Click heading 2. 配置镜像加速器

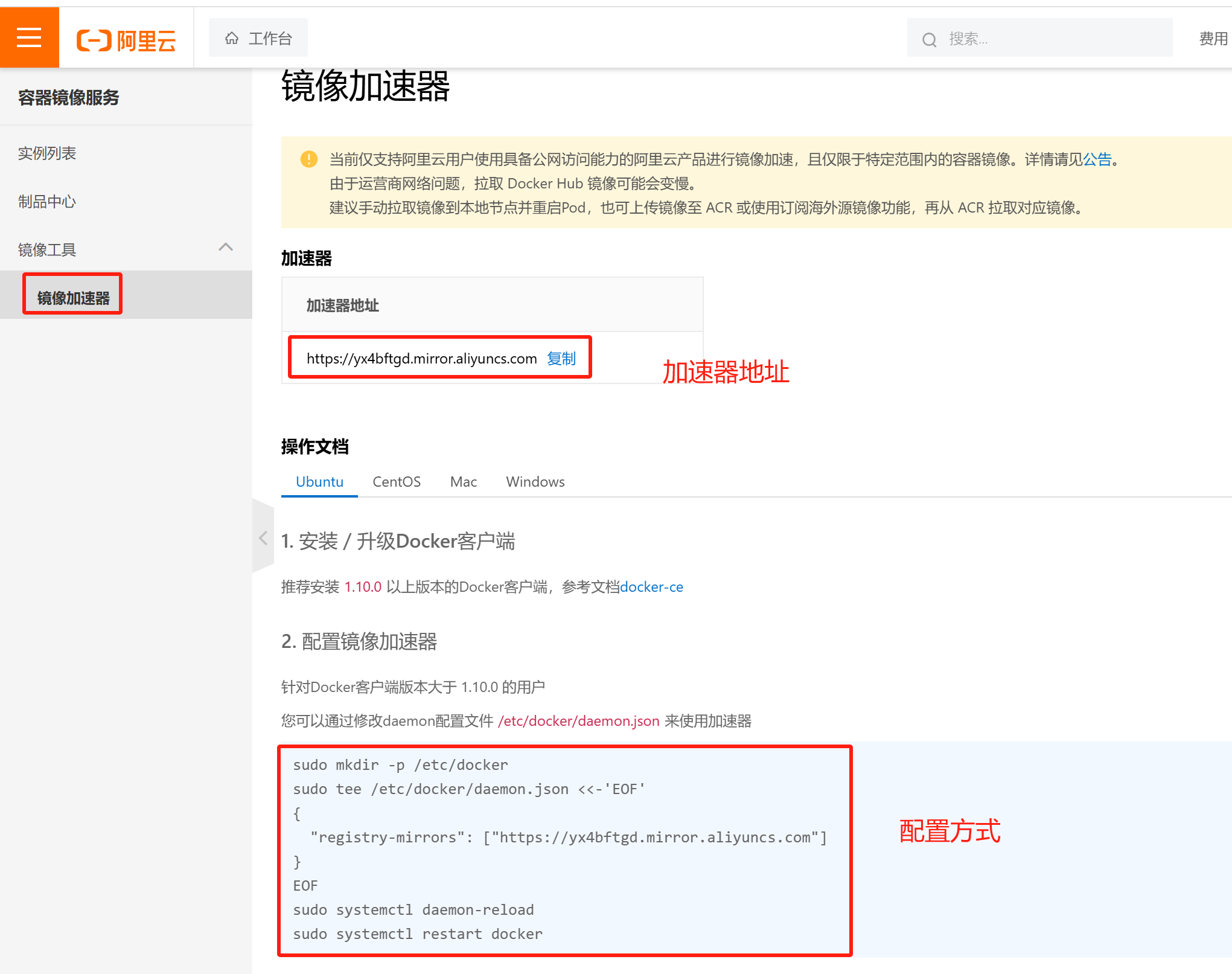click(359, 641)
